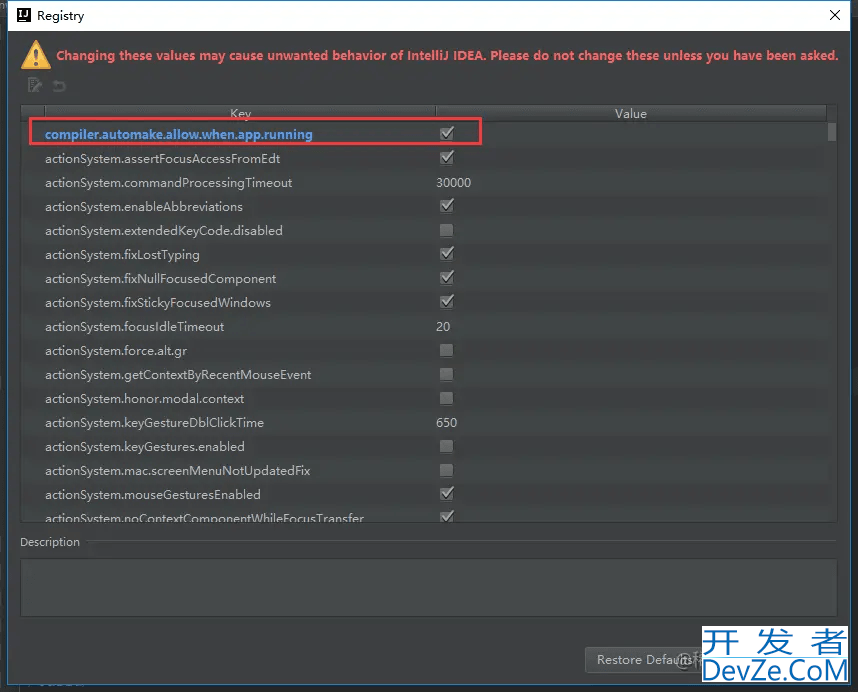Viewport: 858px width, 692px height.
Task: Click the registry table vertical scrollbar thumb
Action: coord(832,132)
